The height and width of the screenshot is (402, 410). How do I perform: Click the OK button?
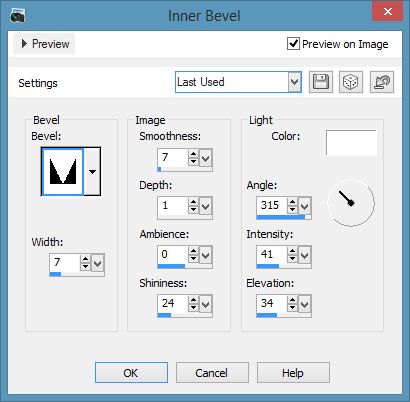(x=131, y=373)
